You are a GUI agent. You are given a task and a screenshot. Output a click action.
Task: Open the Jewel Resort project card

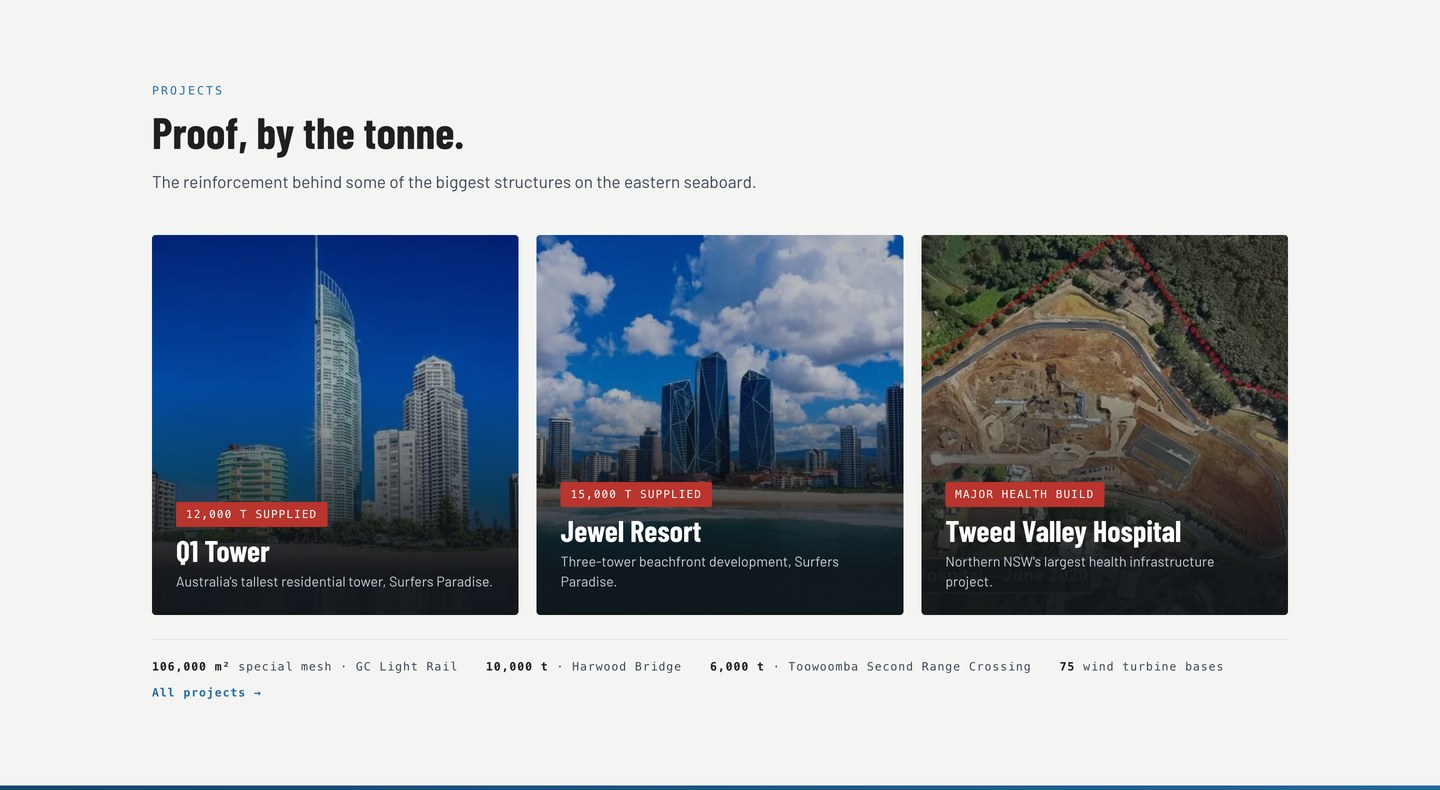point(720,425)
